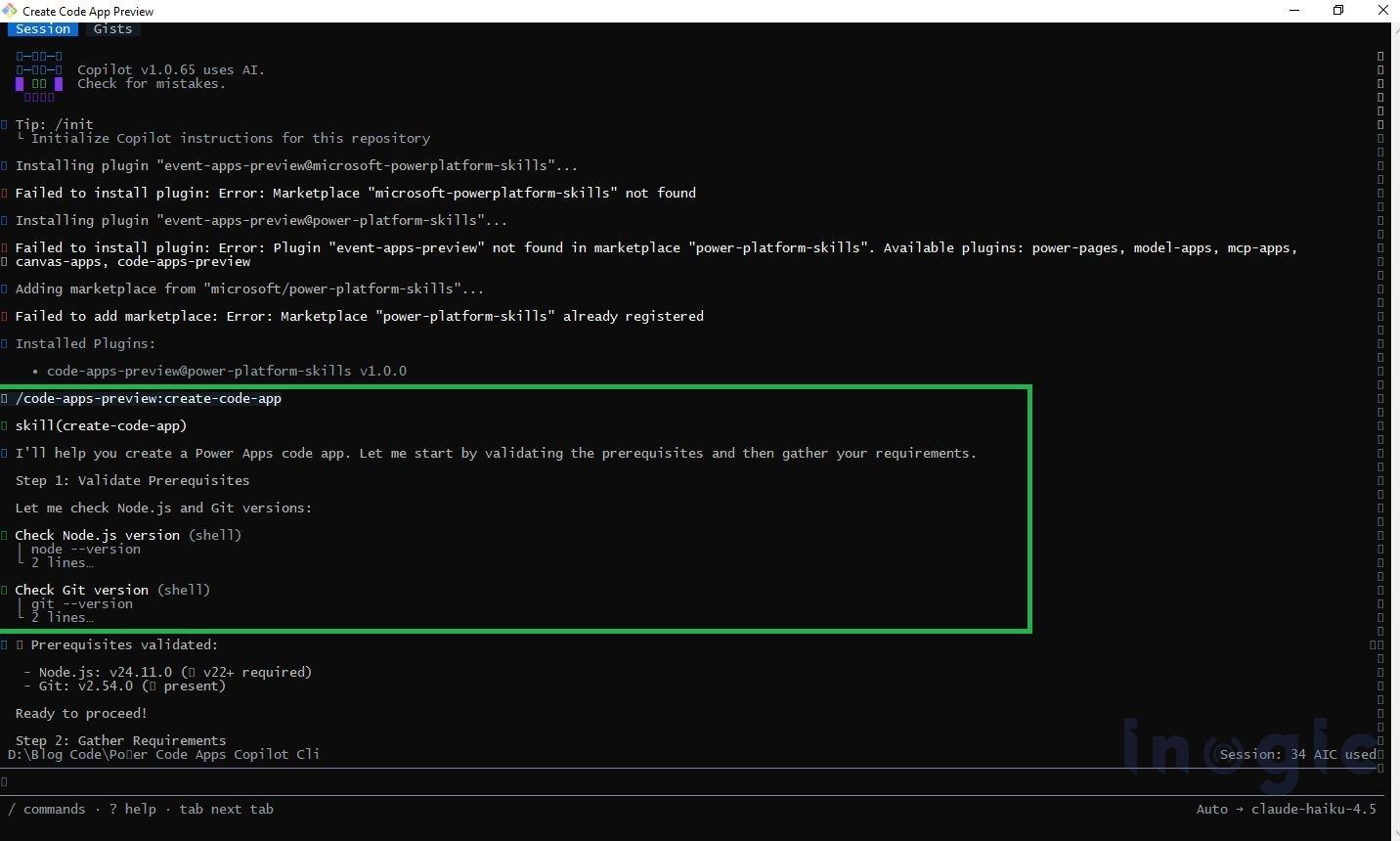This screenshot has width=1400, height=841.
Task: Select 'Initialize Copilot instructions for this repository' text
Action: 231,138
